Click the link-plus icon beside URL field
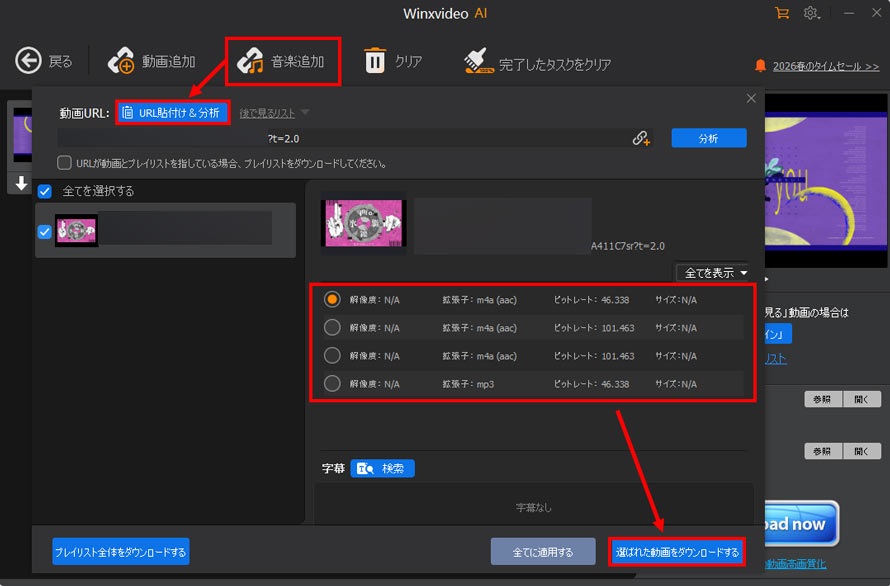This screenshot has height=586, width=890. 642,139
